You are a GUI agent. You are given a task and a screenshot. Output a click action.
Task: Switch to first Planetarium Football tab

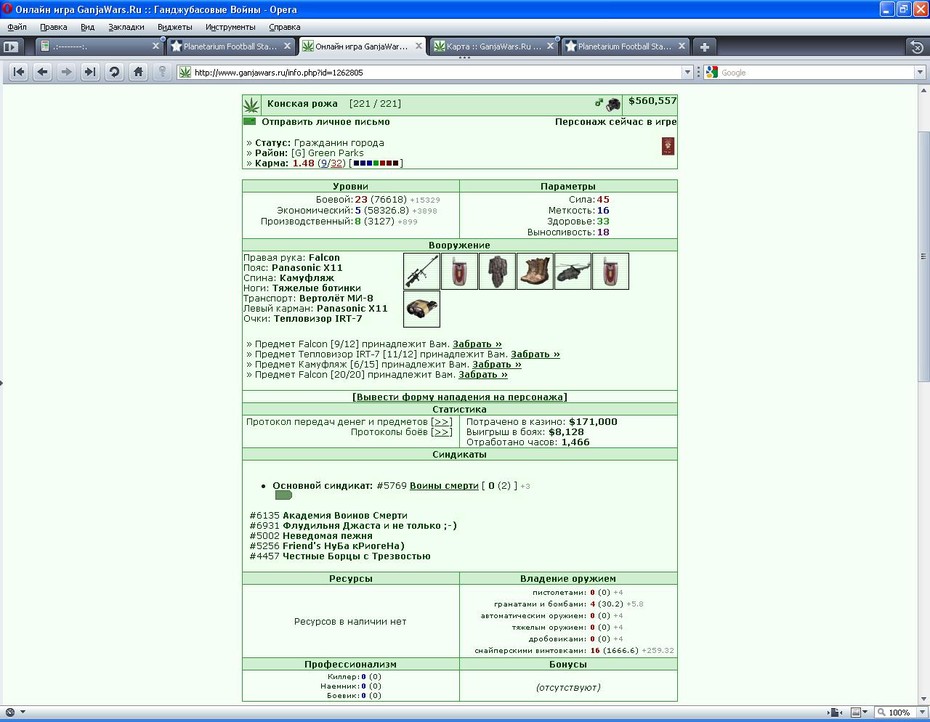pos(230,46)
